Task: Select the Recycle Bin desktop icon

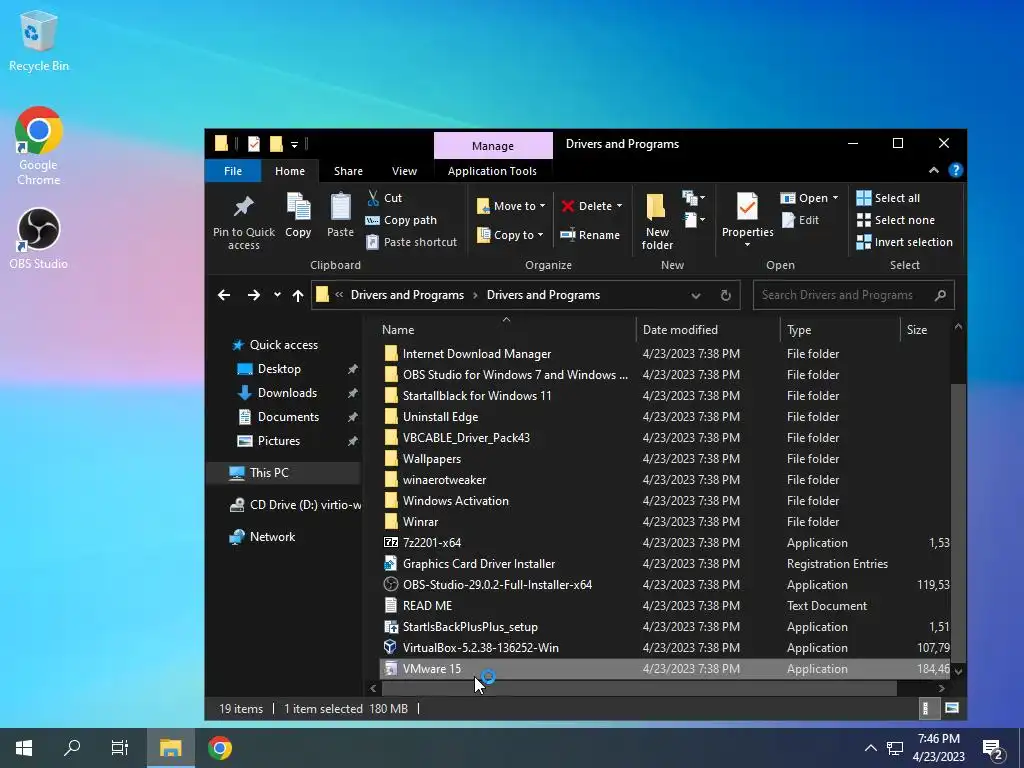Action: click(39, 41)
